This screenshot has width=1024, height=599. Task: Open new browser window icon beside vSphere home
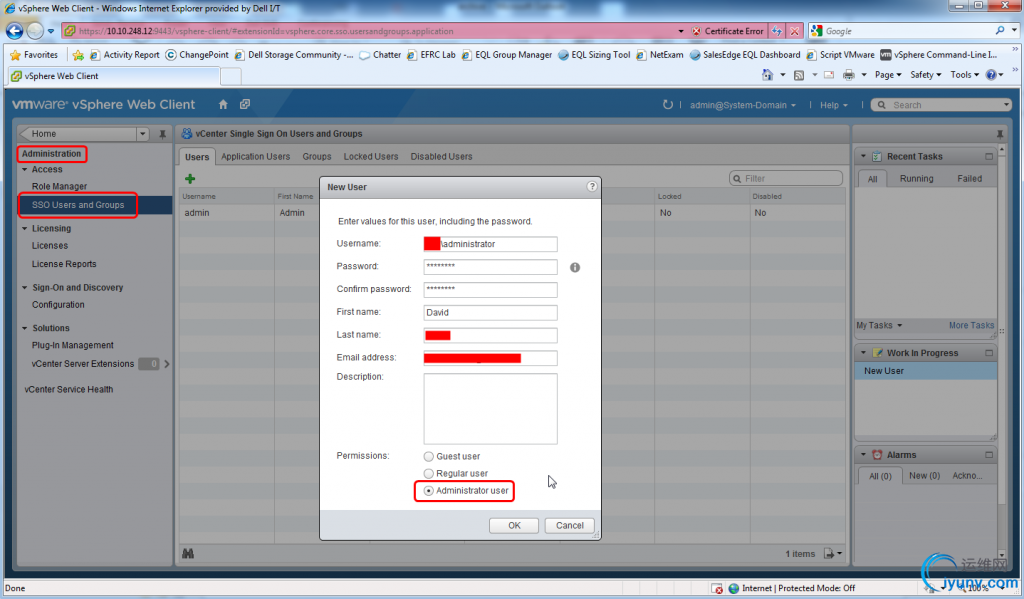coord(245,105)
